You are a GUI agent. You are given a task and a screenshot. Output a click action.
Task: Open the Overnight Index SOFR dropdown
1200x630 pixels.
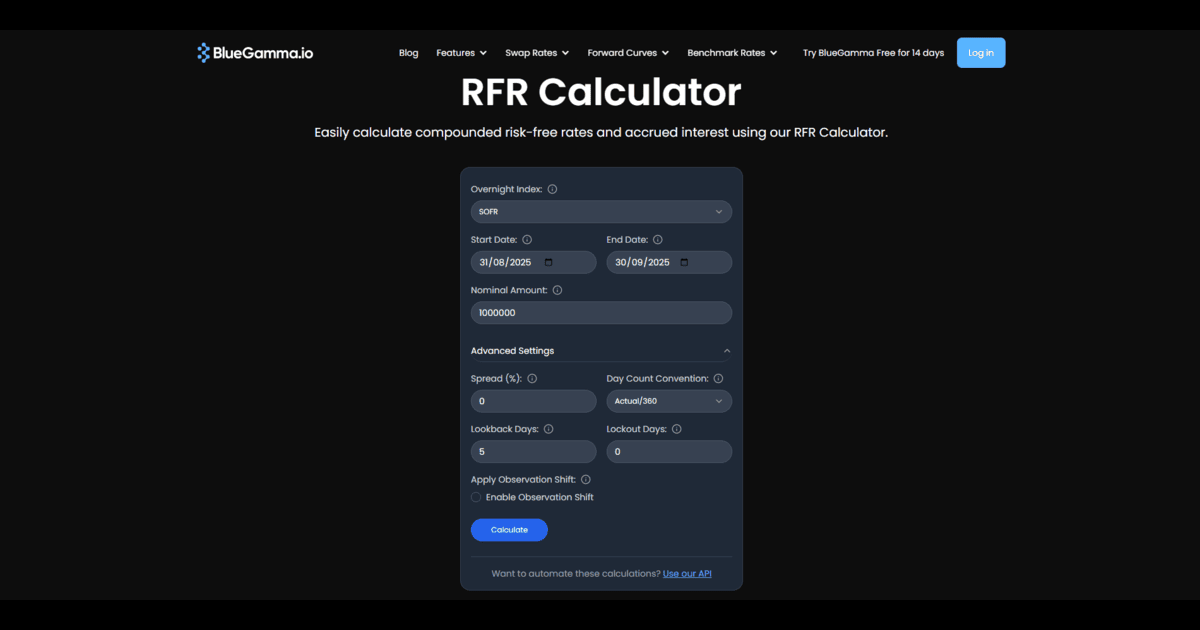pyautogui.click(x=601, y=212)
